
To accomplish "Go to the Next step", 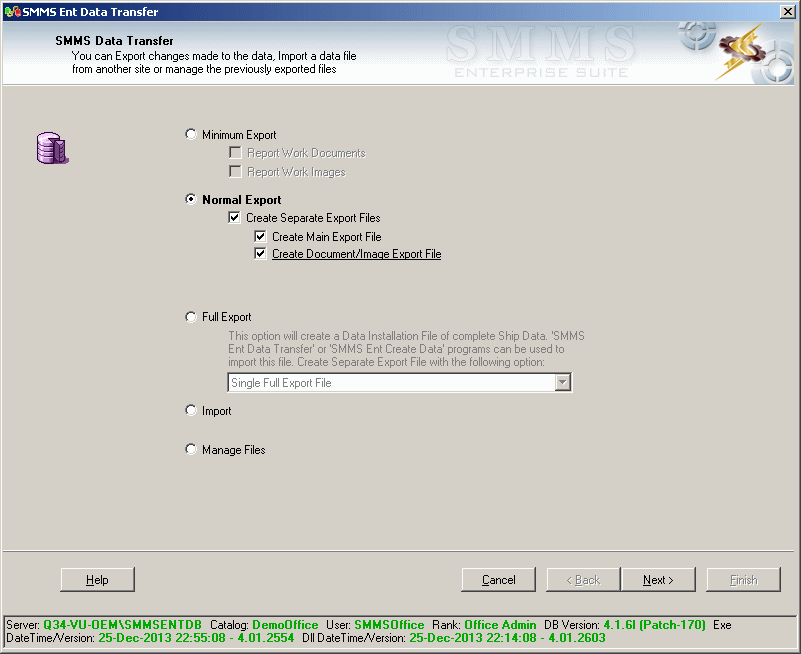I will coord(658,579).
